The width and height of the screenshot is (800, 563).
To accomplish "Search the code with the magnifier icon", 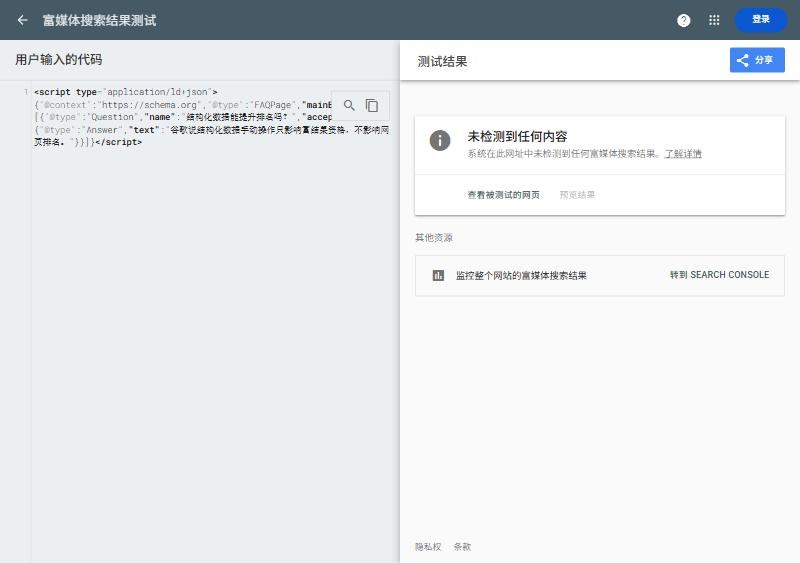I will (x=349, y=105).
